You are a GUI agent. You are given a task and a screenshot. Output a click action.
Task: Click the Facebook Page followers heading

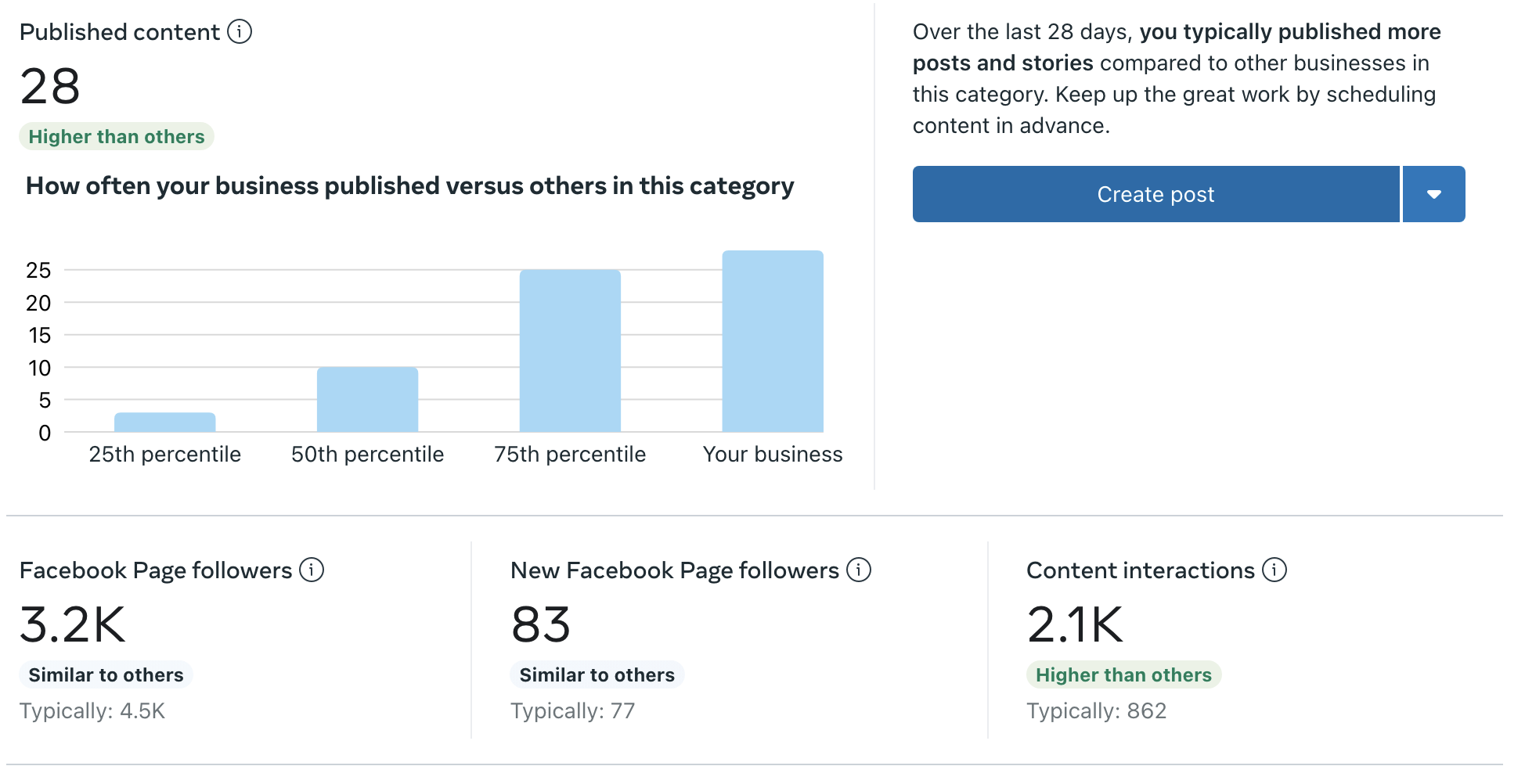[x=156, y=570]
